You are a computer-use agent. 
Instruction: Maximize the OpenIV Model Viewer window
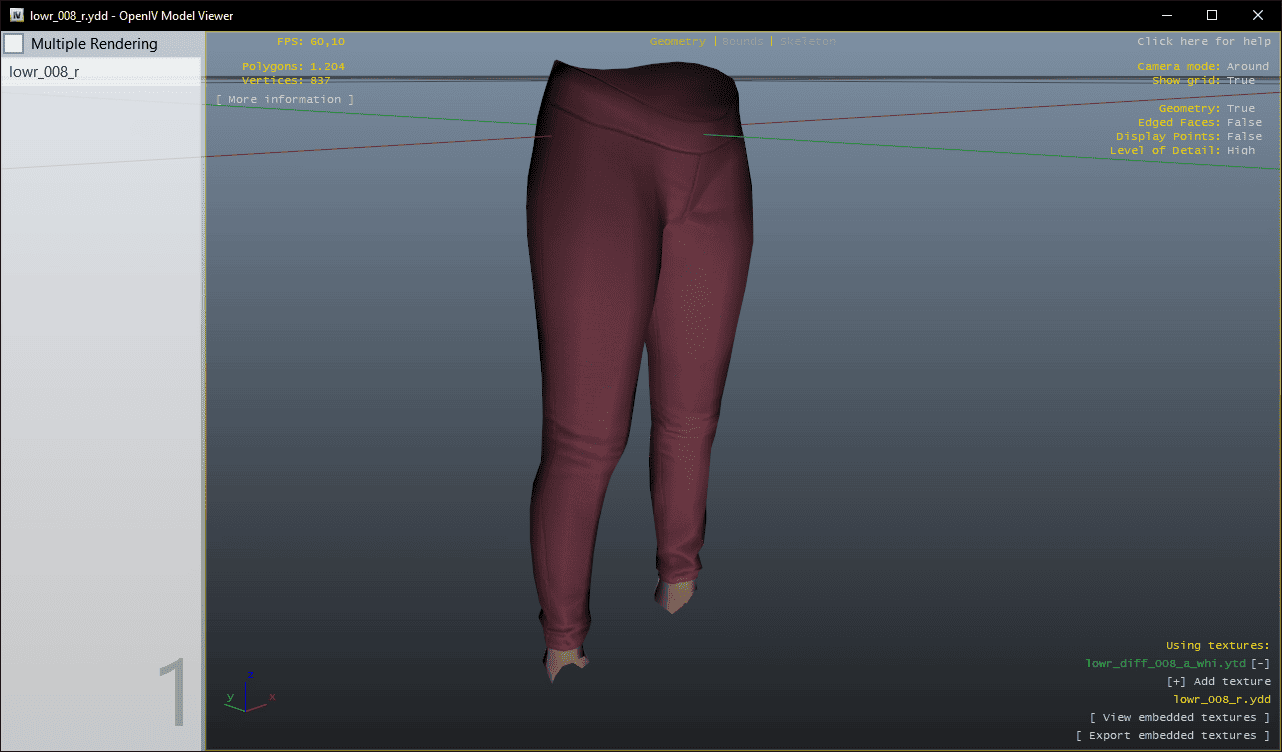(1212, 15)
